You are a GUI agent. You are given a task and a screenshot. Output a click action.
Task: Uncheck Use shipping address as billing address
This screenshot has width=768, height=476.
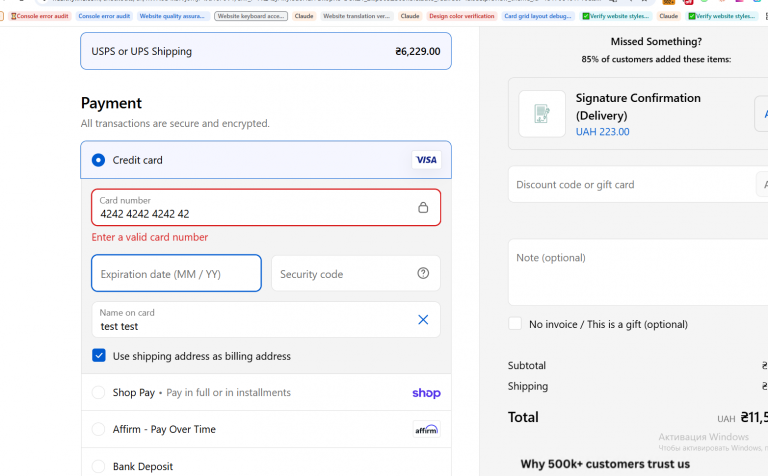pos(99,356)
